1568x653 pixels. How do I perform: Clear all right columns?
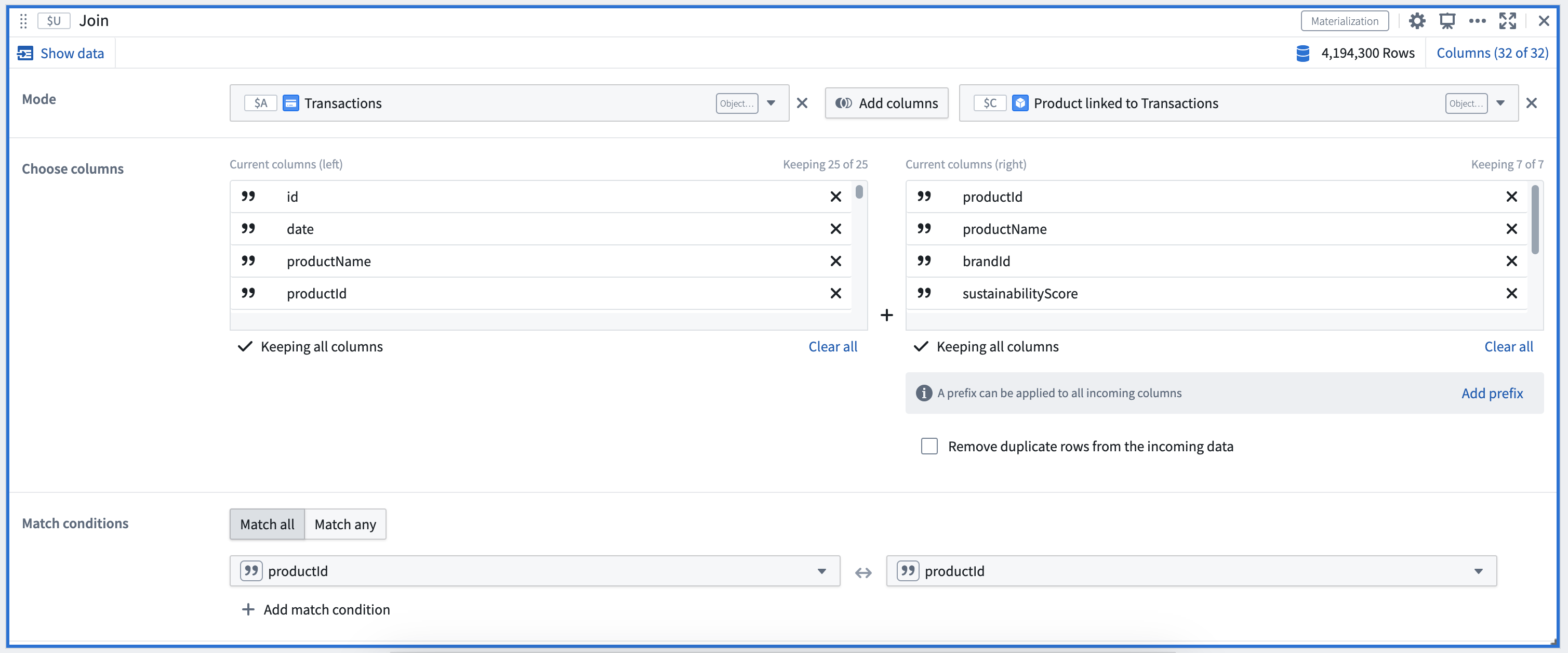(x=1508, y=347)
